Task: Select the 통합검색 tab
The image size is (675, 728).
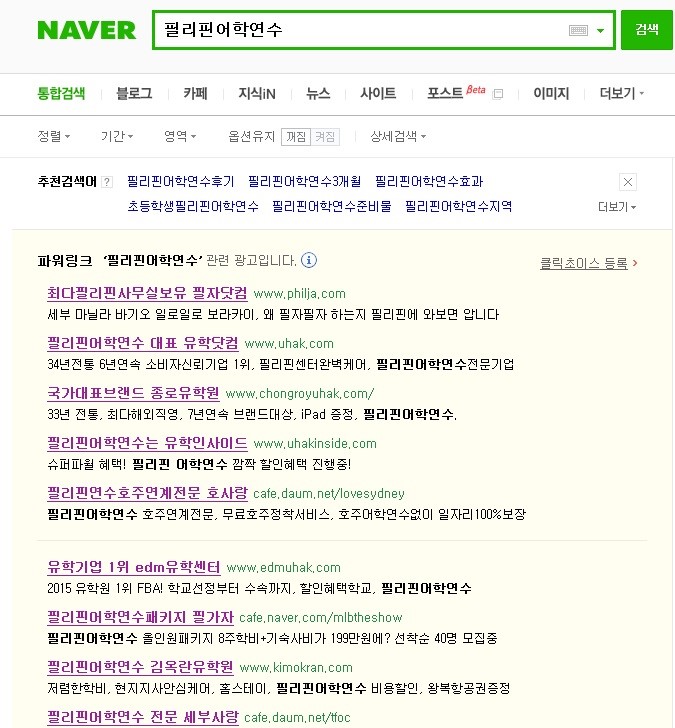Action: point(61,93)
